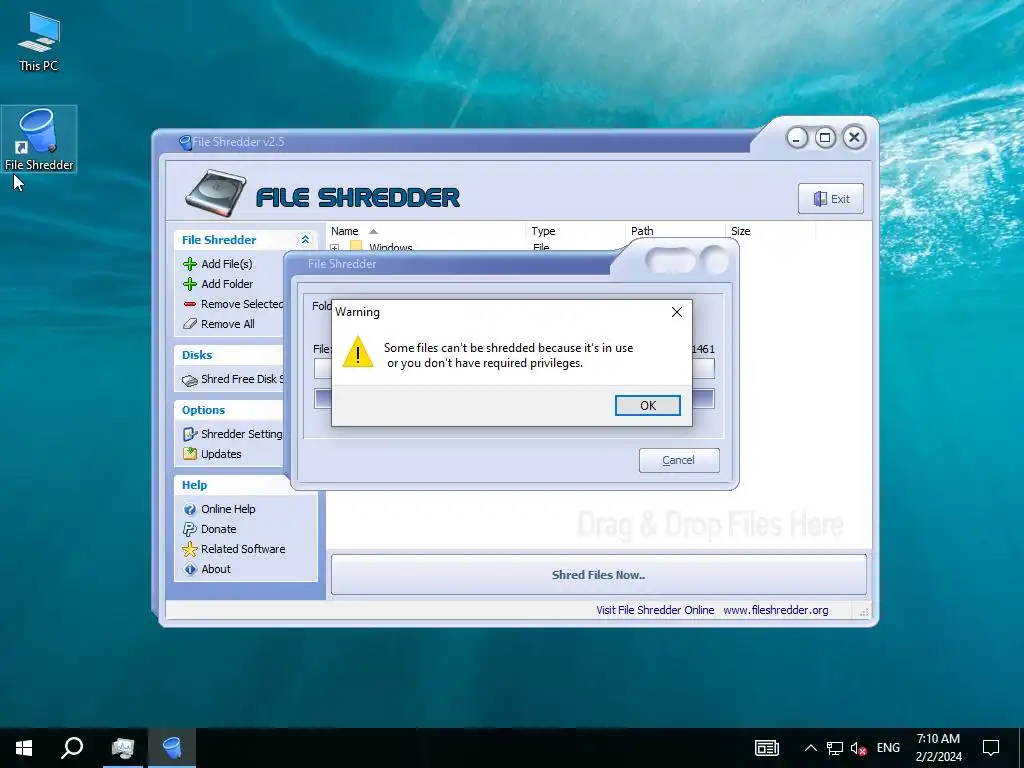Click the Online Help question icon
1024x768 pixels.
(190, 509)
